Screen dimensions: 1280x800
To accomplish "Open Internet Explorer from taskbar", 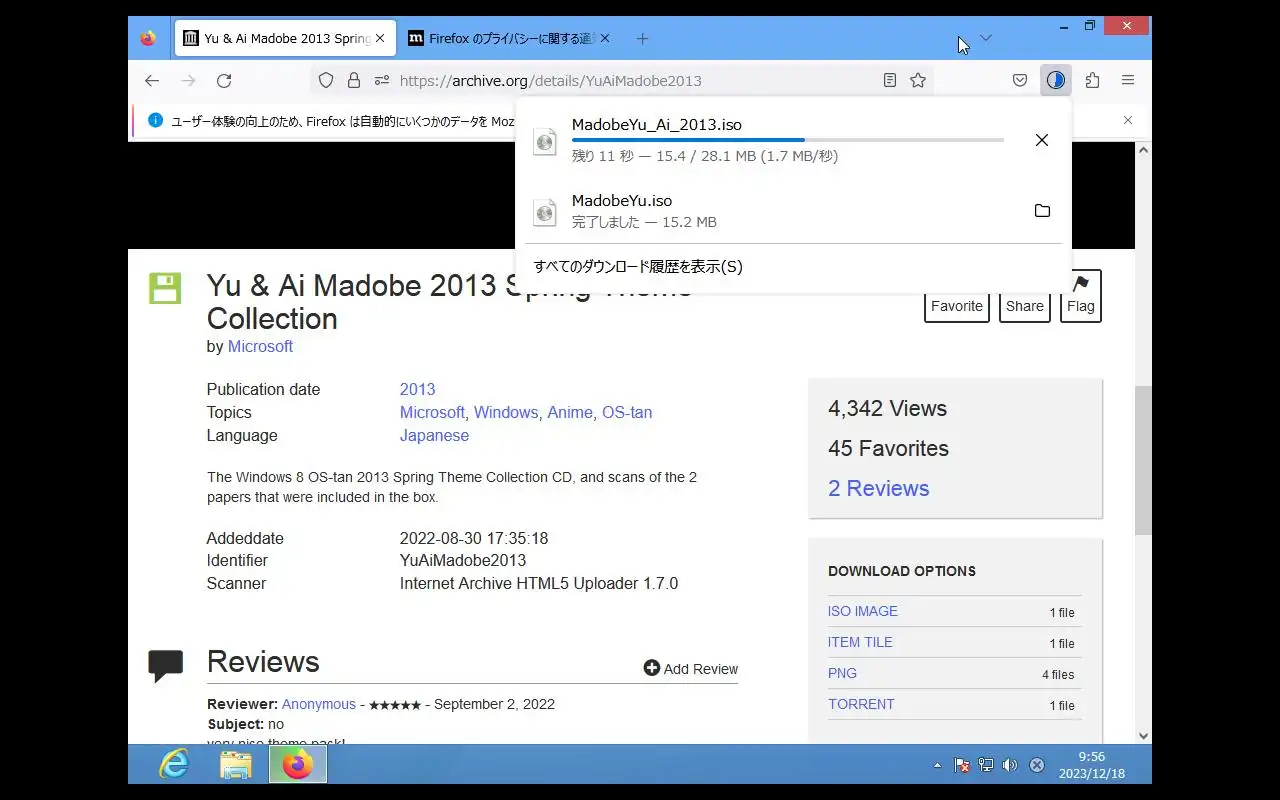I will click(175, 765).
